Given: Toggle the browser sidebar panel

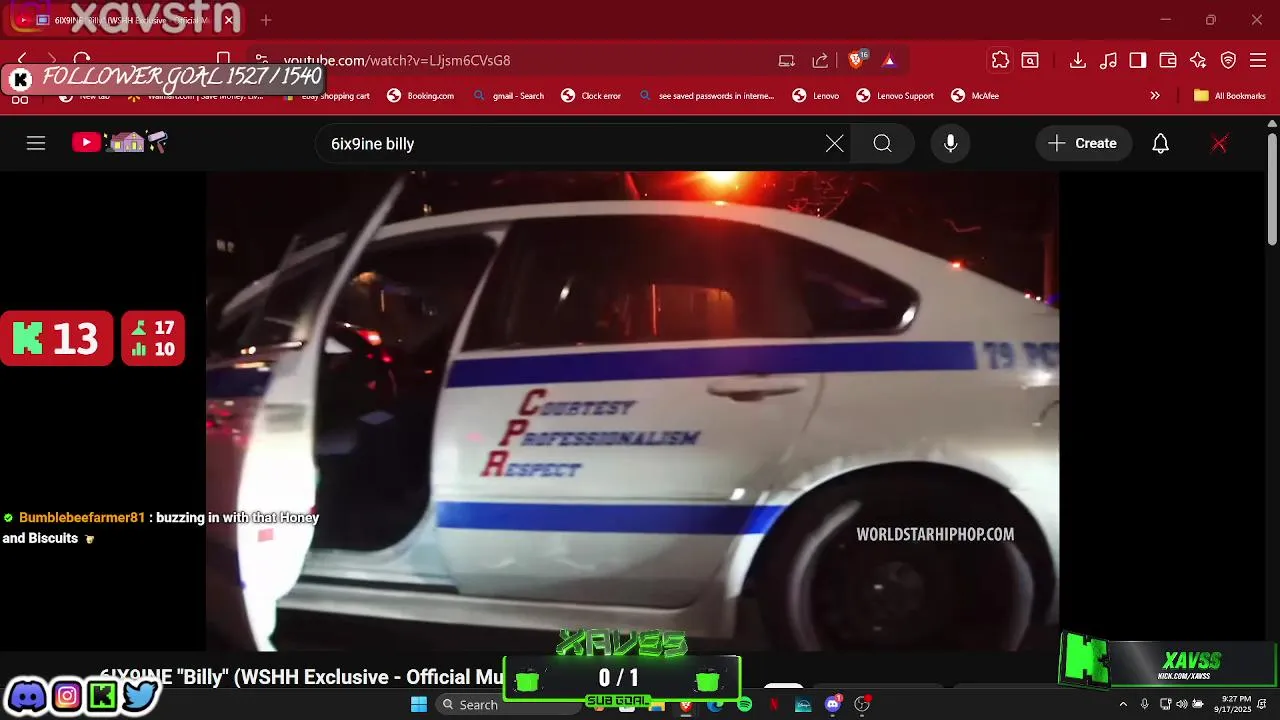Looking at the screenshot, I should (x=1138, y=60).
